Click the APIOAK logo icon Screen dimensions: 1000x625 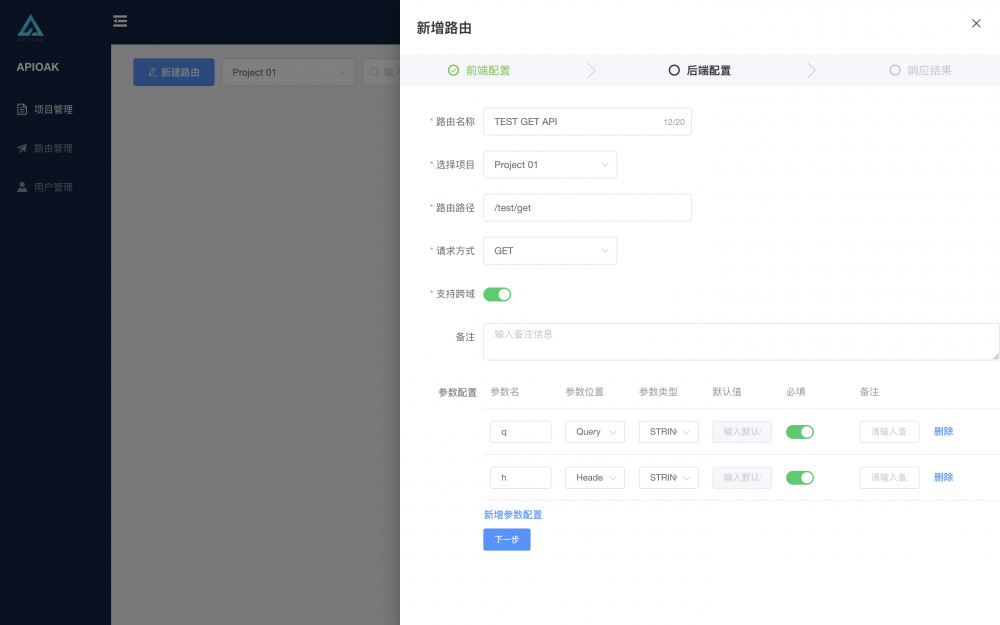[x=32, y=25]
